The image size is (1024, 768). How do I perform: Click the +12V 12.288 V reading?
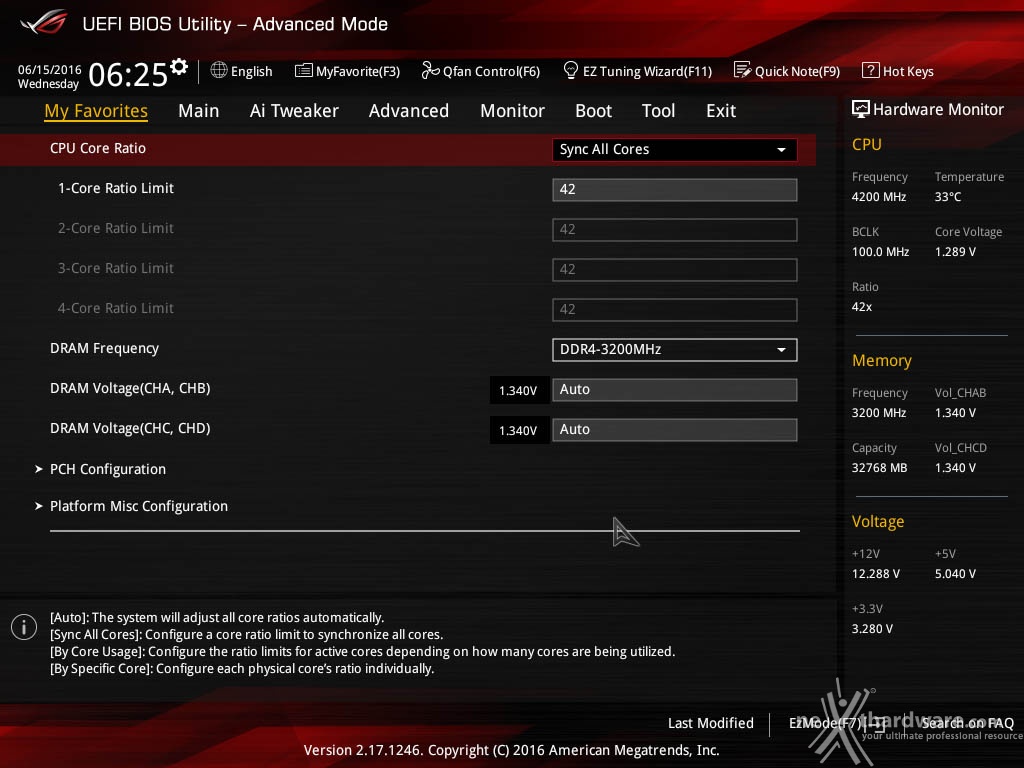tap(876, 573)
